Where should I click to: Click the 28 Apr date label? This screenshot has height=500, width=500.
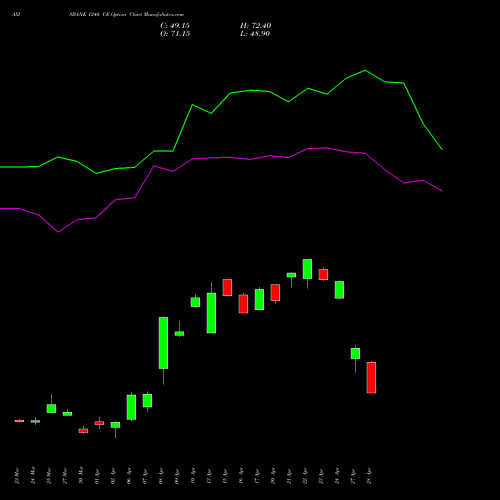tap(369, 476)
